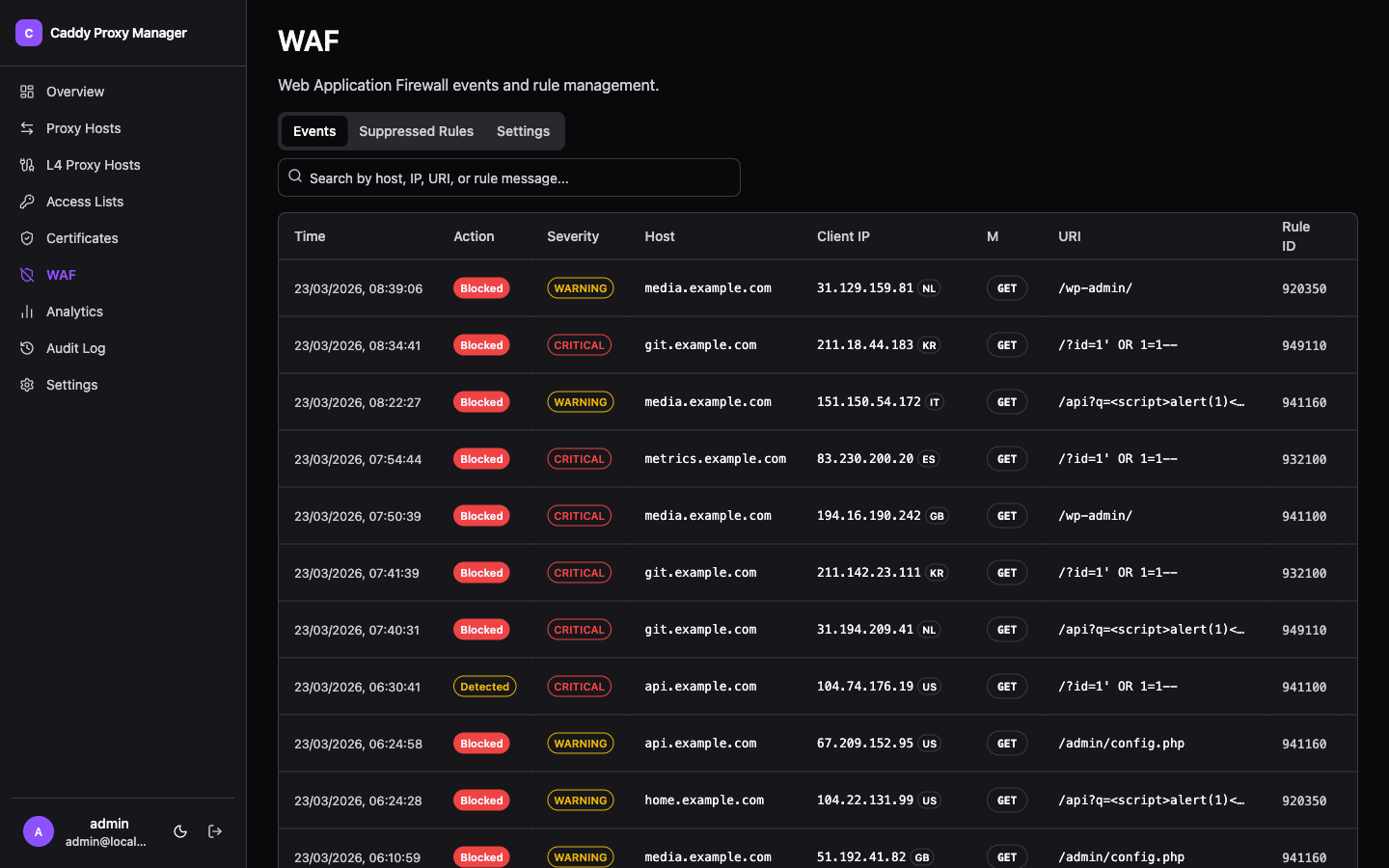Toggle dark mode with the moon icon
This screenshot has width=1389, height=868.
coord(180,830)
